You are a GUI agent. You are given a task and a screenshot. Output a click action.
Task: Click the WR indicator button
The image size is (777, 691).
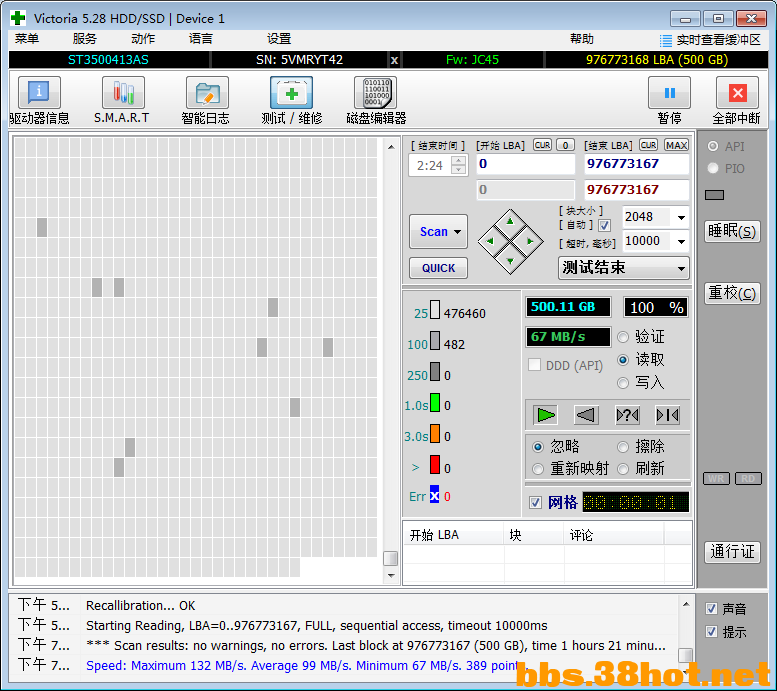[716, 478]
